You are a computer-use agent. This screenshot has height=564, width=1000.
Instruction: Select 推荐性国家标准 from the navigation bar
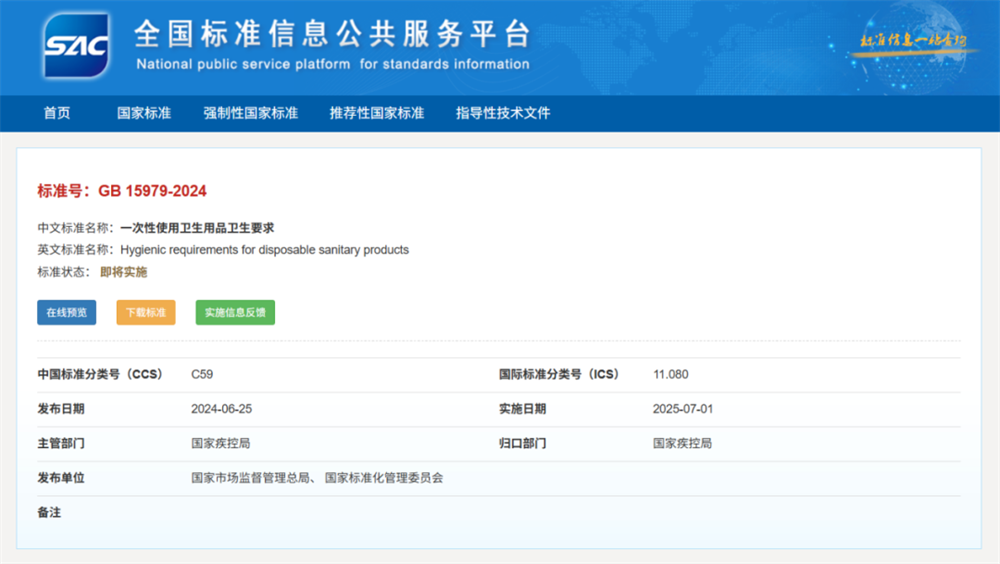376,113
